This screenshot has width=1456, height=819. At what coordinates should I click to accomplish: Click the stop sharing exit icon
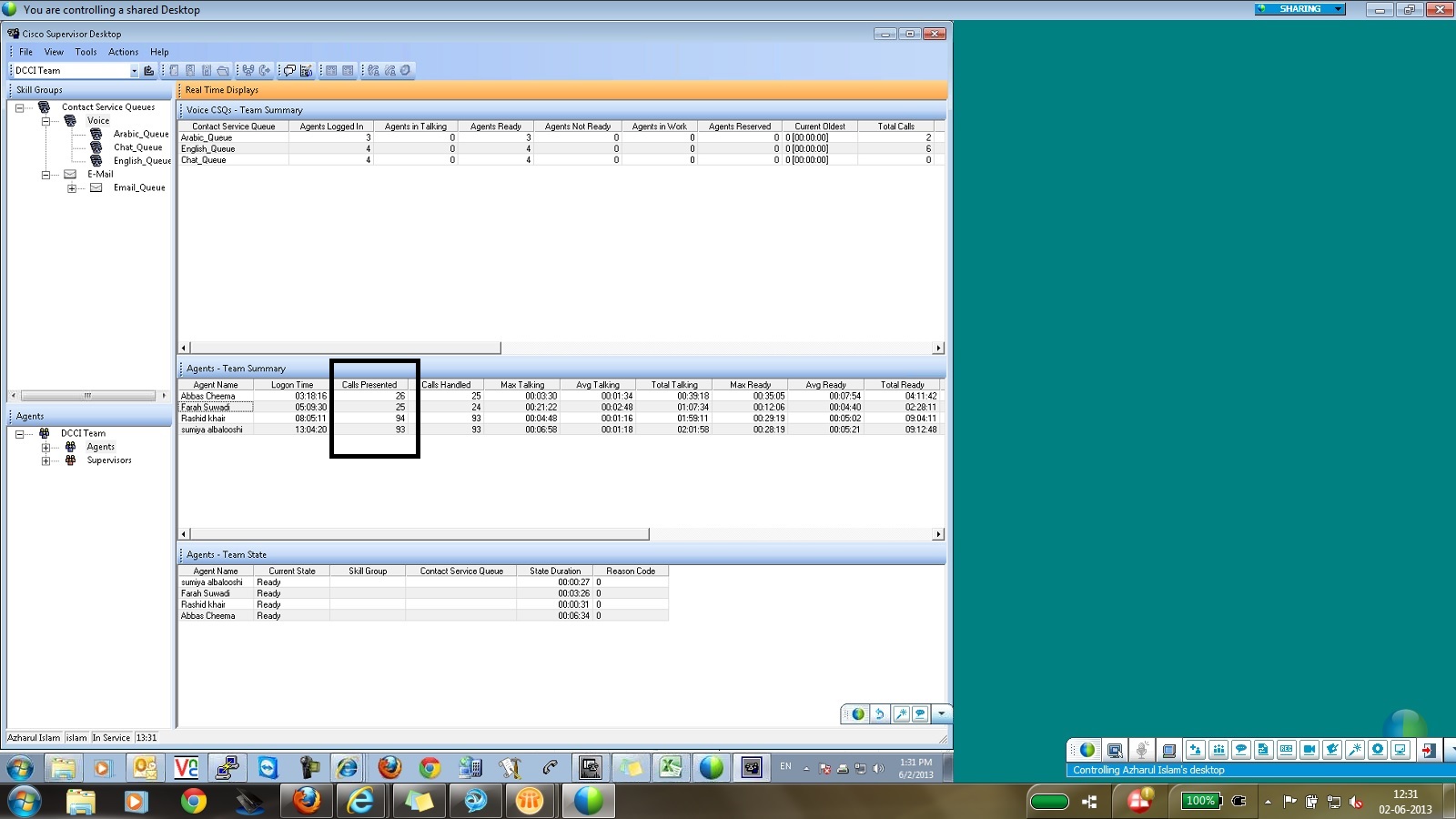tap(1430, 750)
